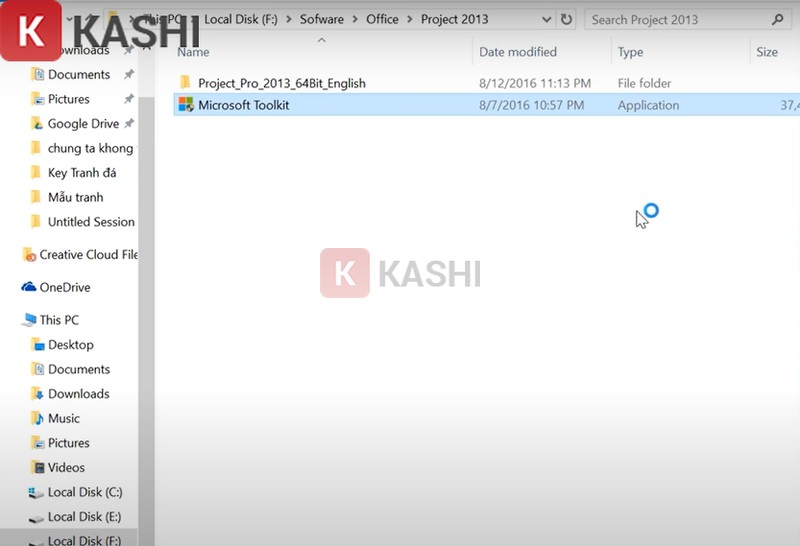Expand the chevron after Local Disk (F:)
Screen dimensions: 800x546
click(289, 19)
